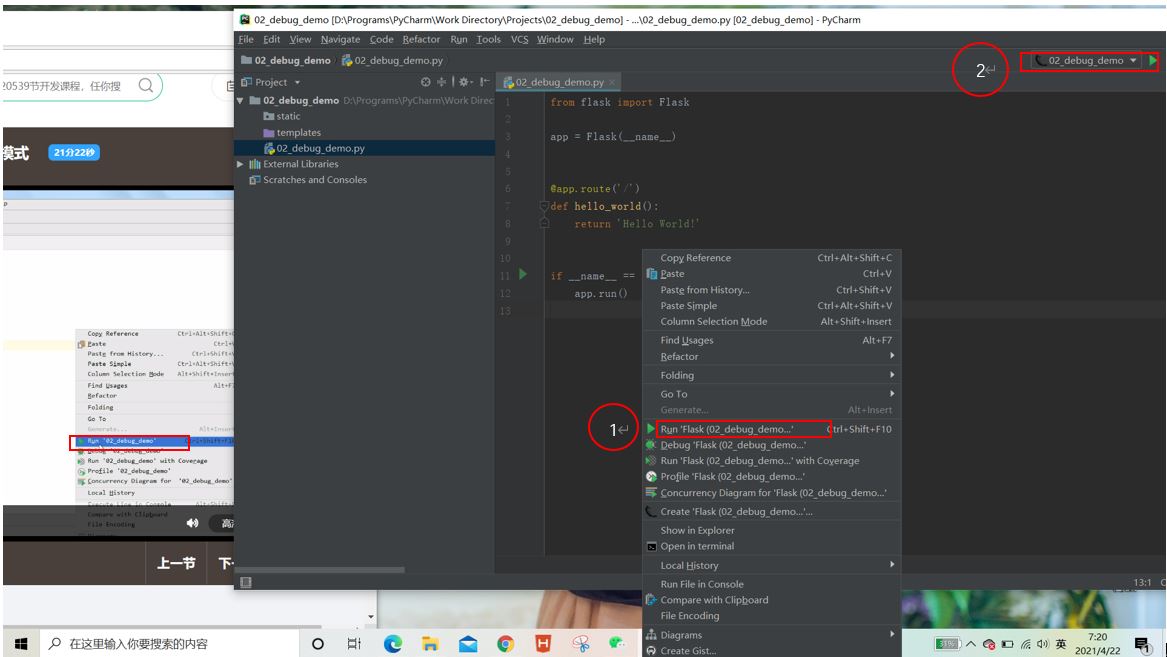
Task: Open the 02_debug_demo run configuration dropdown
Action: pyautogui.click(x=1086, y=60)
